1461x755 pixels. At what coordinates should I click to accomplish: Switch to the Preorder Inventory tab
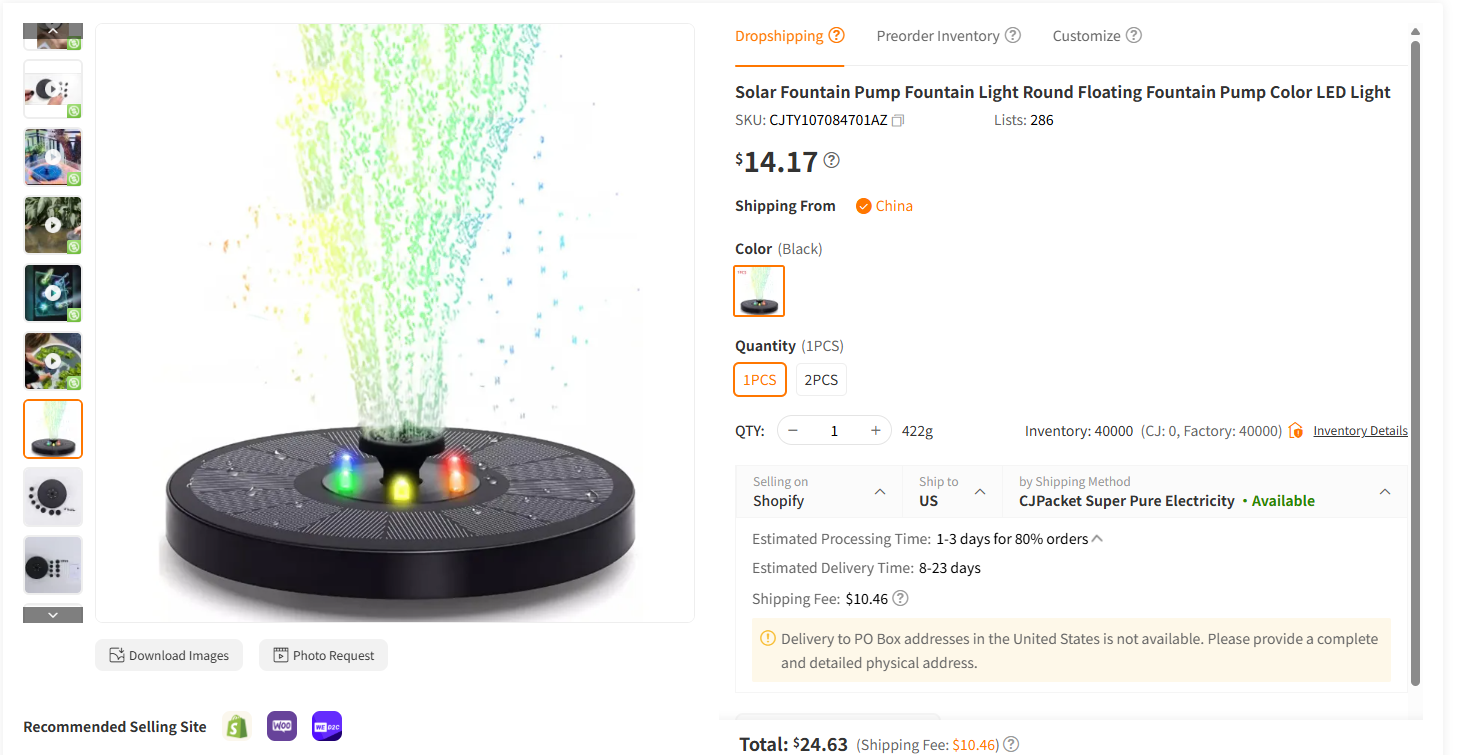coord(937,35)
